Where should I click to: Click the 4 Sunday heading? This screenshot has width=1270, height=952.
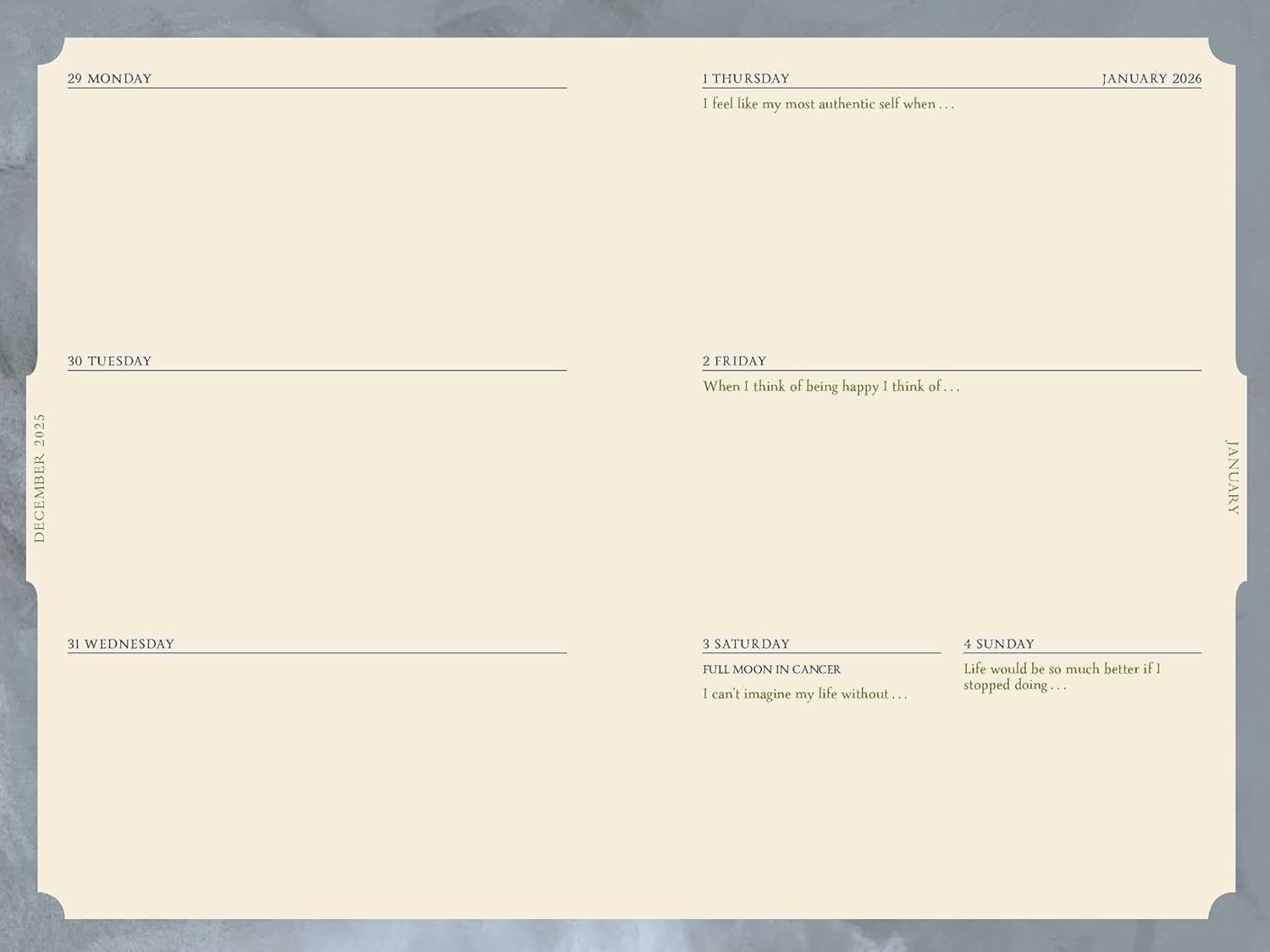tap(998, 644)
